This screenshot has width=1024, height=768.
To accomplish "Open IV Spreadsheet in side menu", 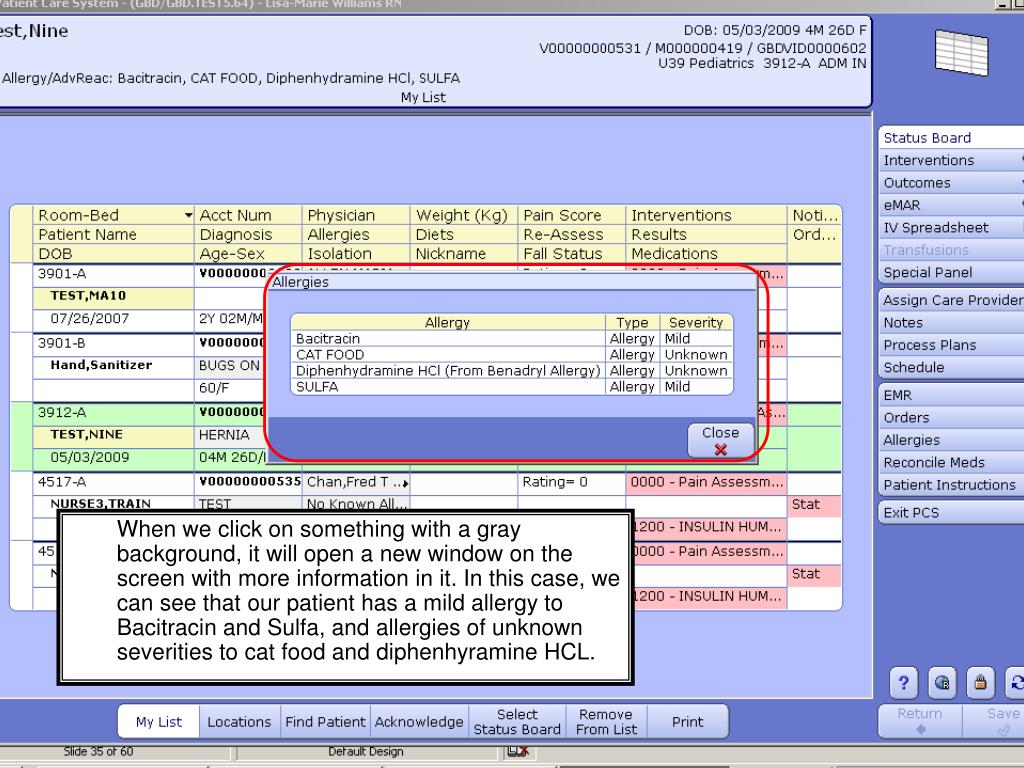I will point(950,227).
